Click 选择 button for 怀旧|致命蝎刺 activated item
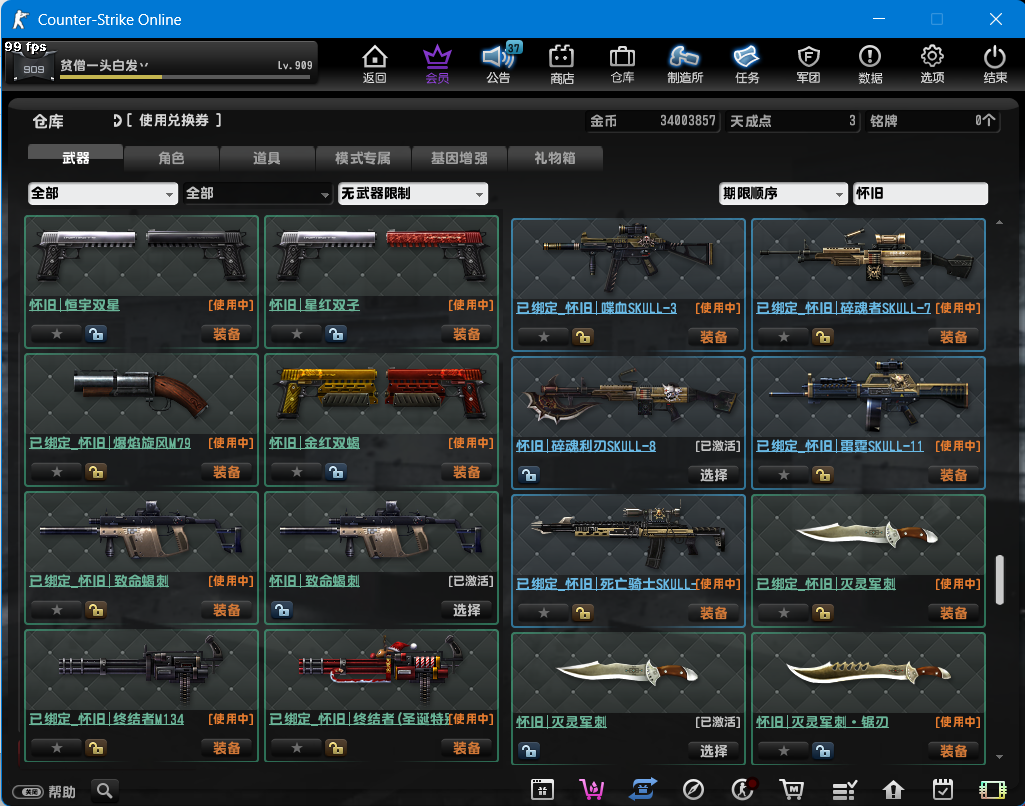This screenshot has height=806, width=1025. click(467, 610)
